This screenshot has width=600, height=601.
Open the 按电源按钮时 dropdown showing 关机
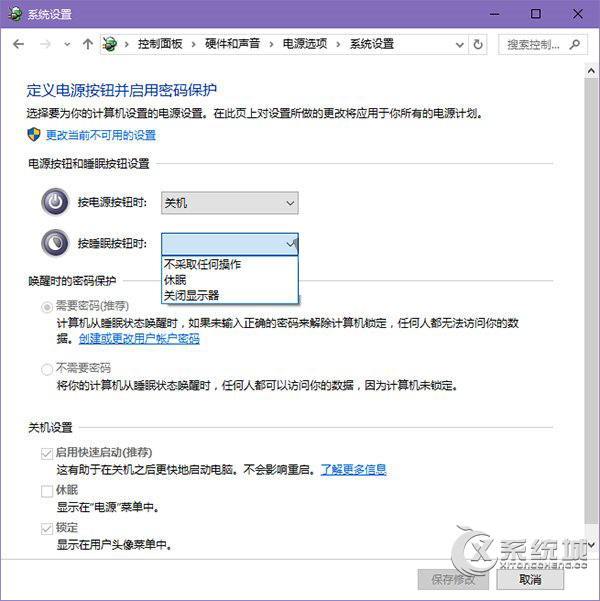tap(230, 203)
